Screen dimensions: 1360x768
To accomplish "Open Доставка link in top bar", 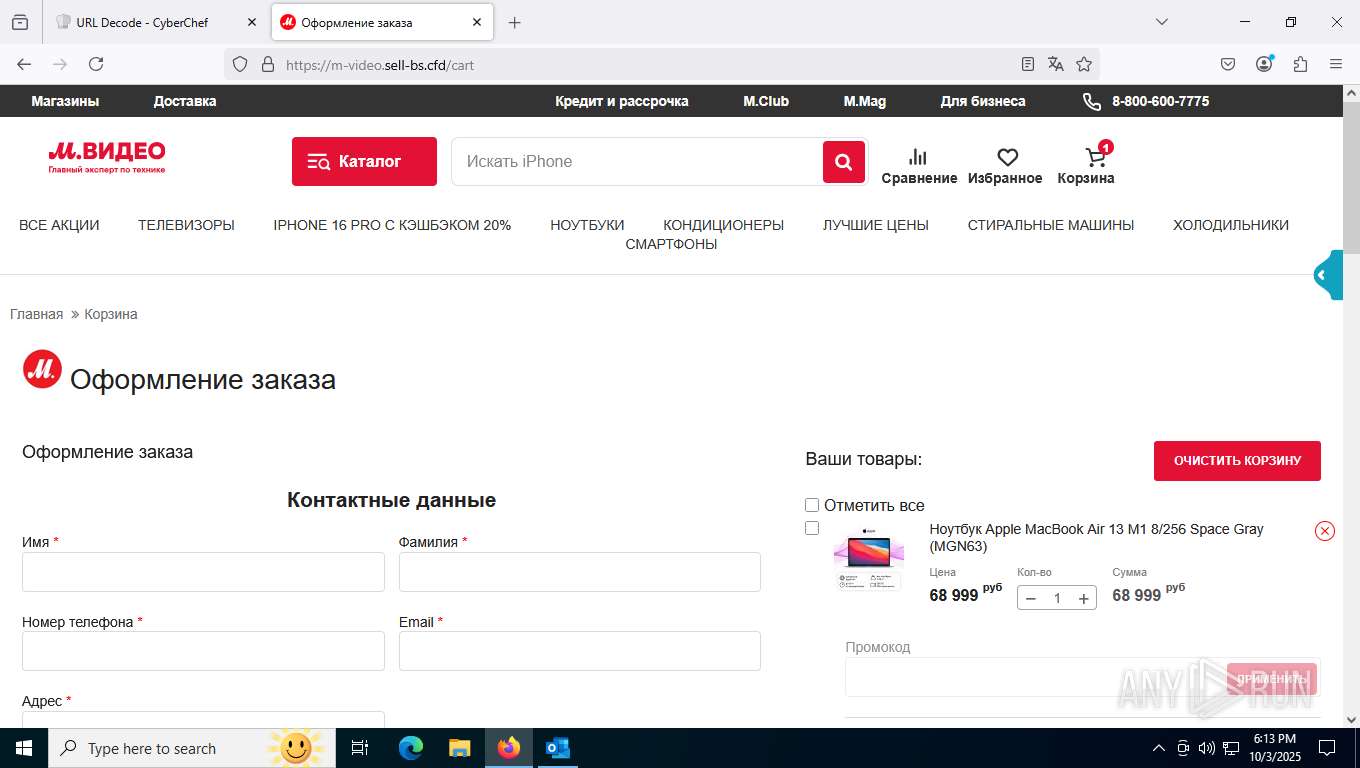I will pos(185,101).
